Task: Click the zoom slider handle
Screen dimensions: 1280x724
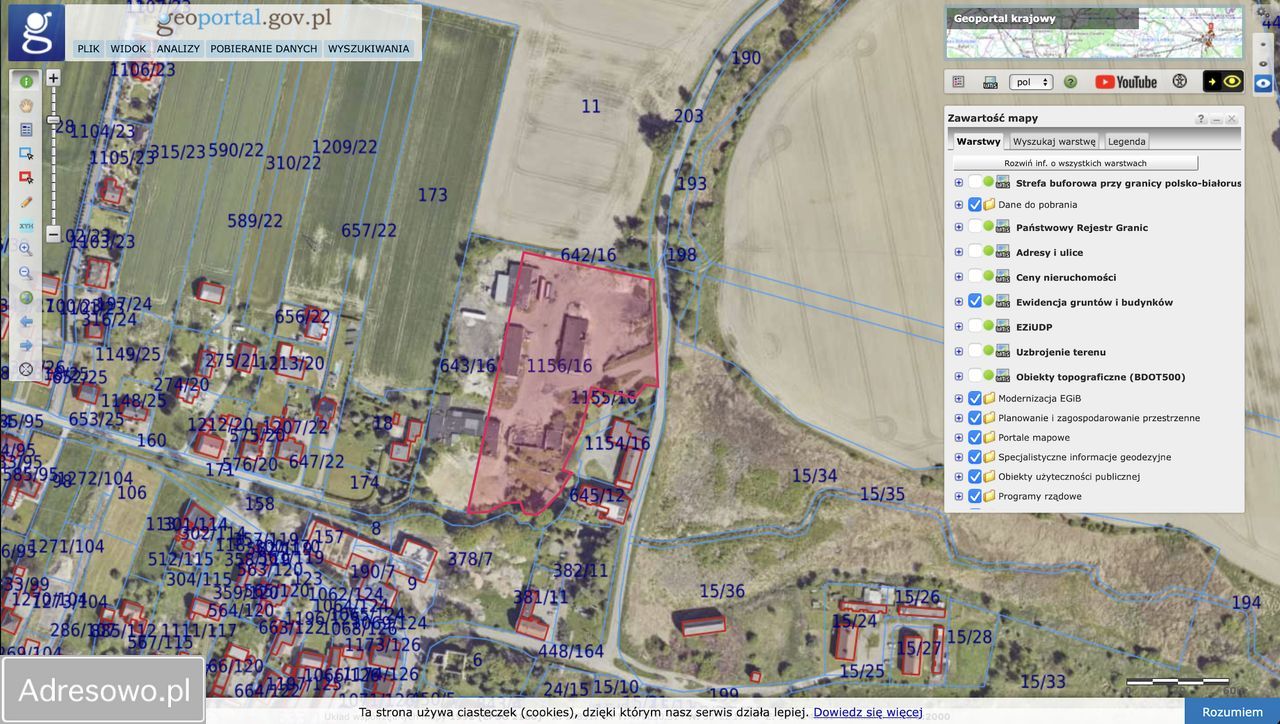Action: (x=53, y=120)
